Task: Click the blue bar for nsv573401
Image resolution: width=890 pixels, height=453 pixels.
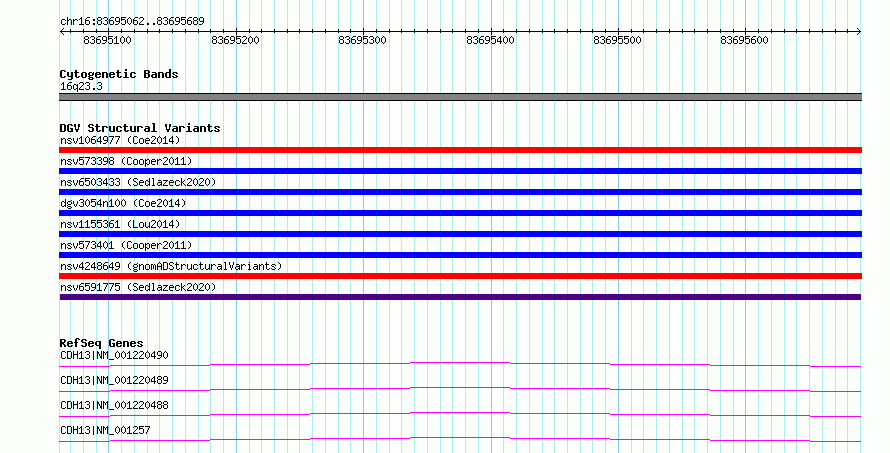Action: (x=460, y=255)
